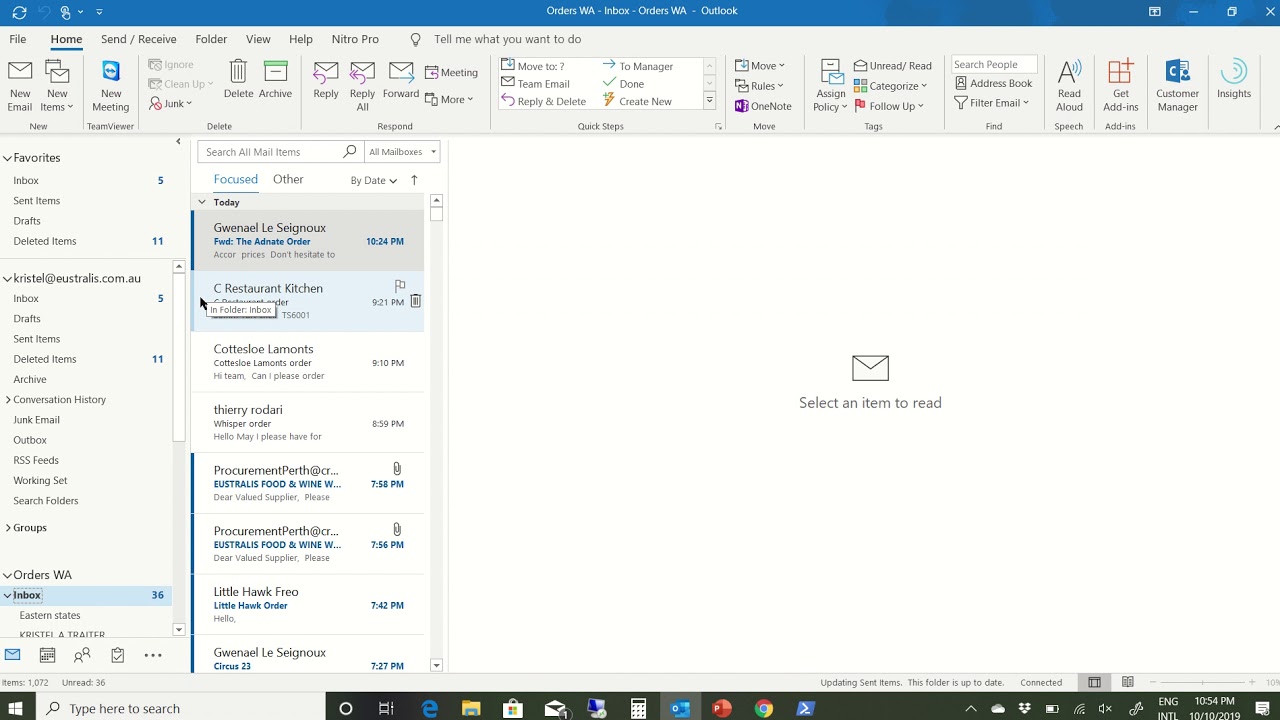Start Read Aloud speech
The image size is (1280, 720).
coord(1069,86)
